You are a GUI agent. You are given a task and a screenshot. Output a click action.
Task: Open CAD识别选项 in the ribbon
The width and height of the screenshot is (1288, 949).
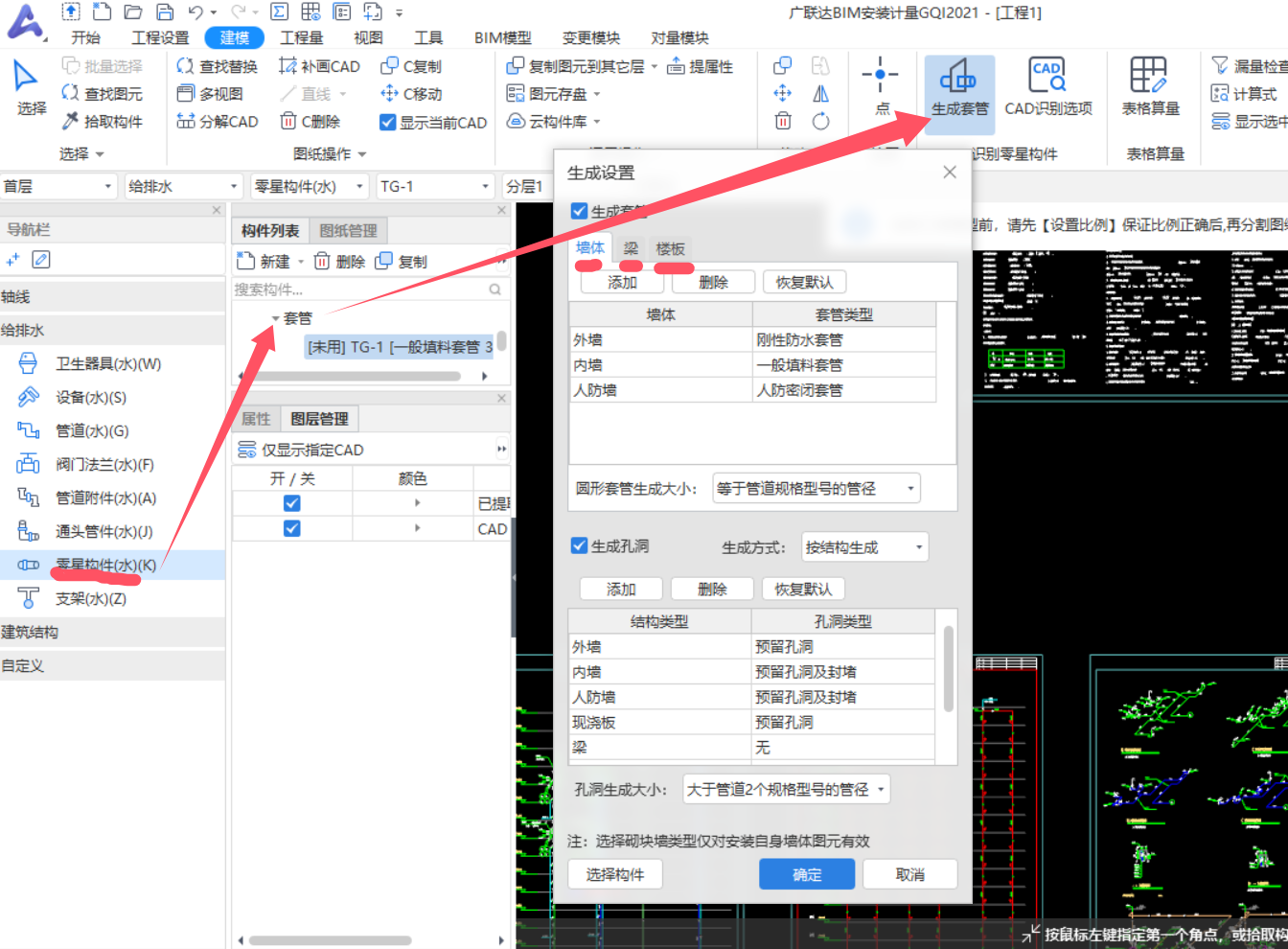click(1047, 88)
